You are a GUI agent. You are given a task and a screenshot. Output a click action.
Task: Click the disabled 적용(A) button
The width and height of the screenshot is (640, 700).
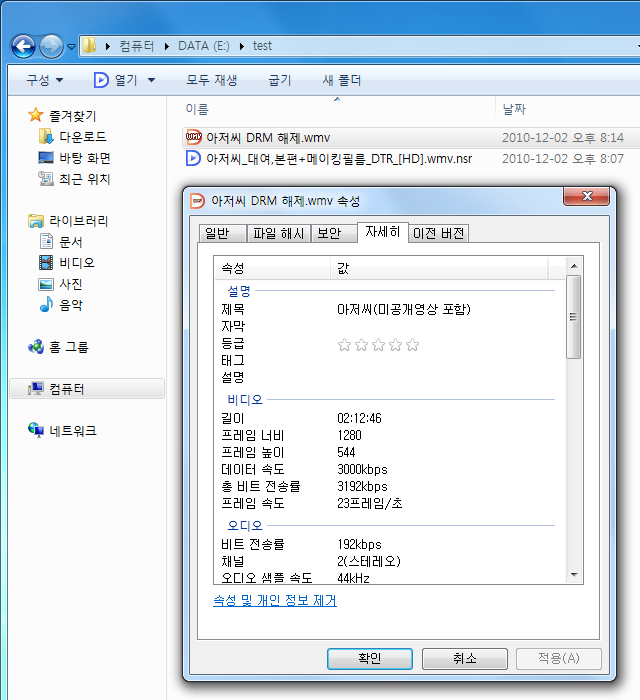point(559,658)
